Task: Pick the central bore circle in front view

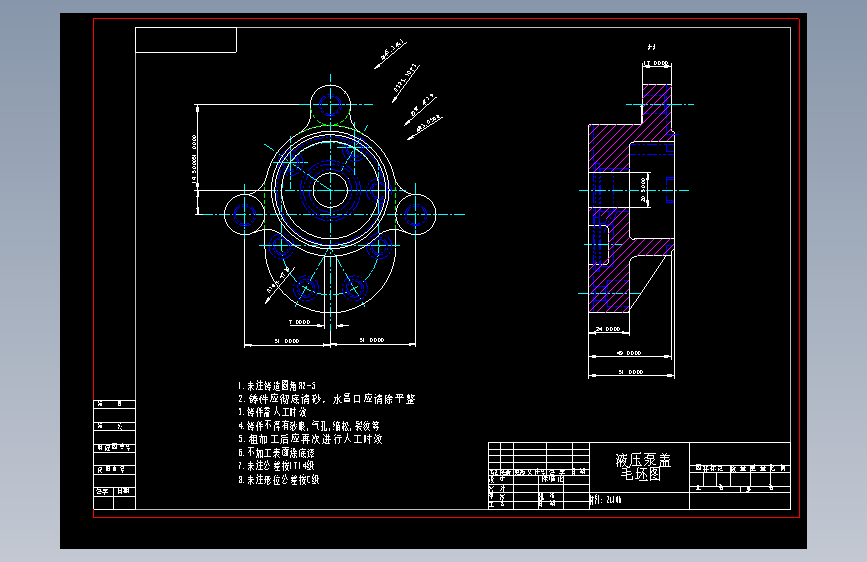Action: (x=330, y=190)
